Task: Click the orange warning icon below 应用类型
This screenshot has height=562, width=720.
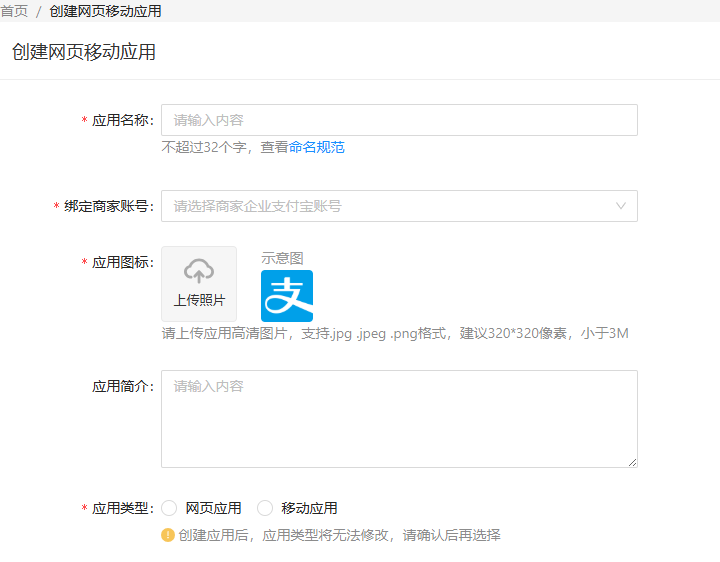Action: [168, 535]
